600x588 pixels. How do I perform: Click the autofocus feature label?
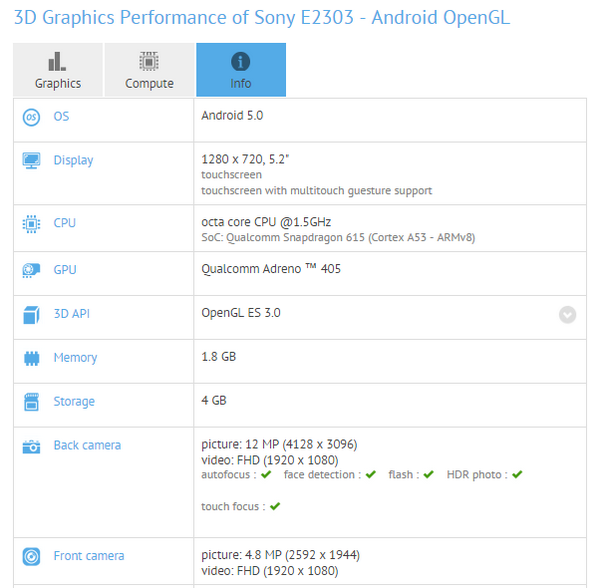click(228, 475)
